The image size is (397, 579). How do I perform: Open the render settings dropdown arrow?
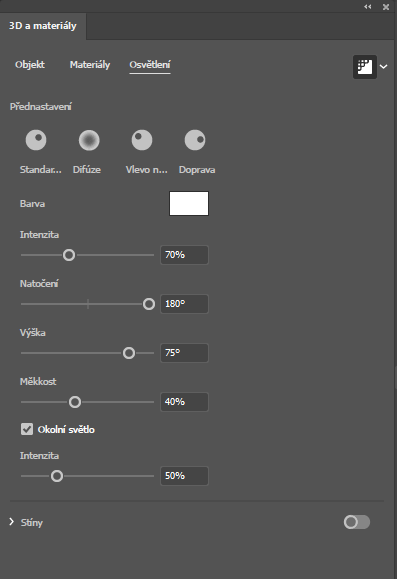pos(384,67)
